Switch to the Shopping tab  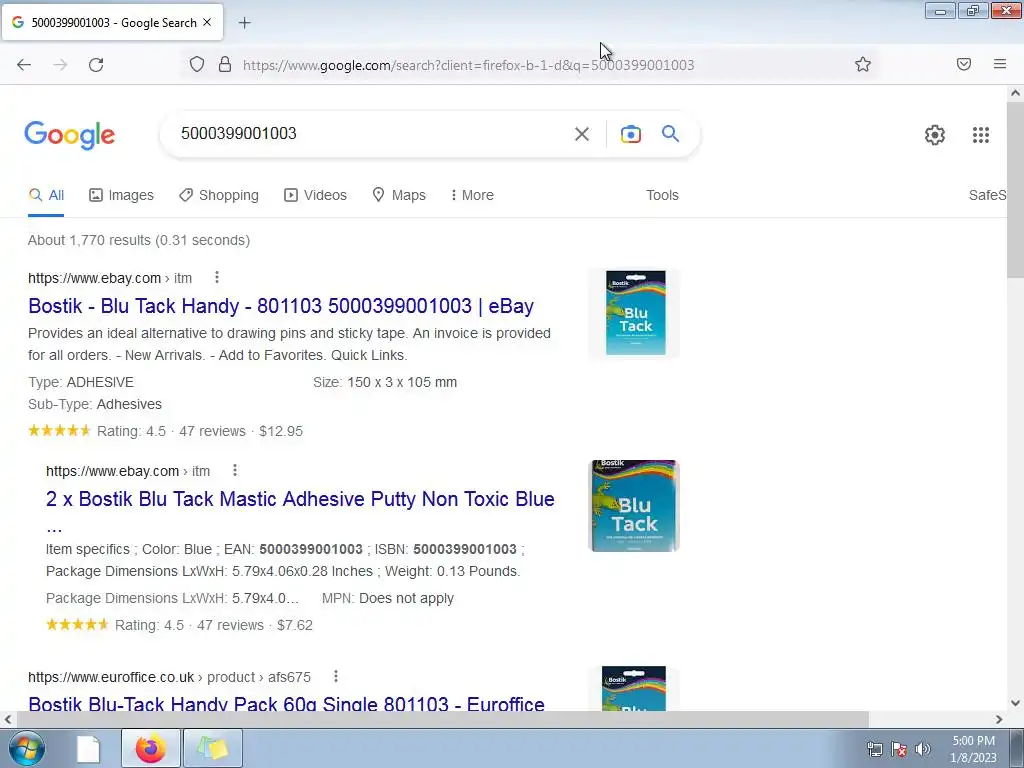coord(219,195)
